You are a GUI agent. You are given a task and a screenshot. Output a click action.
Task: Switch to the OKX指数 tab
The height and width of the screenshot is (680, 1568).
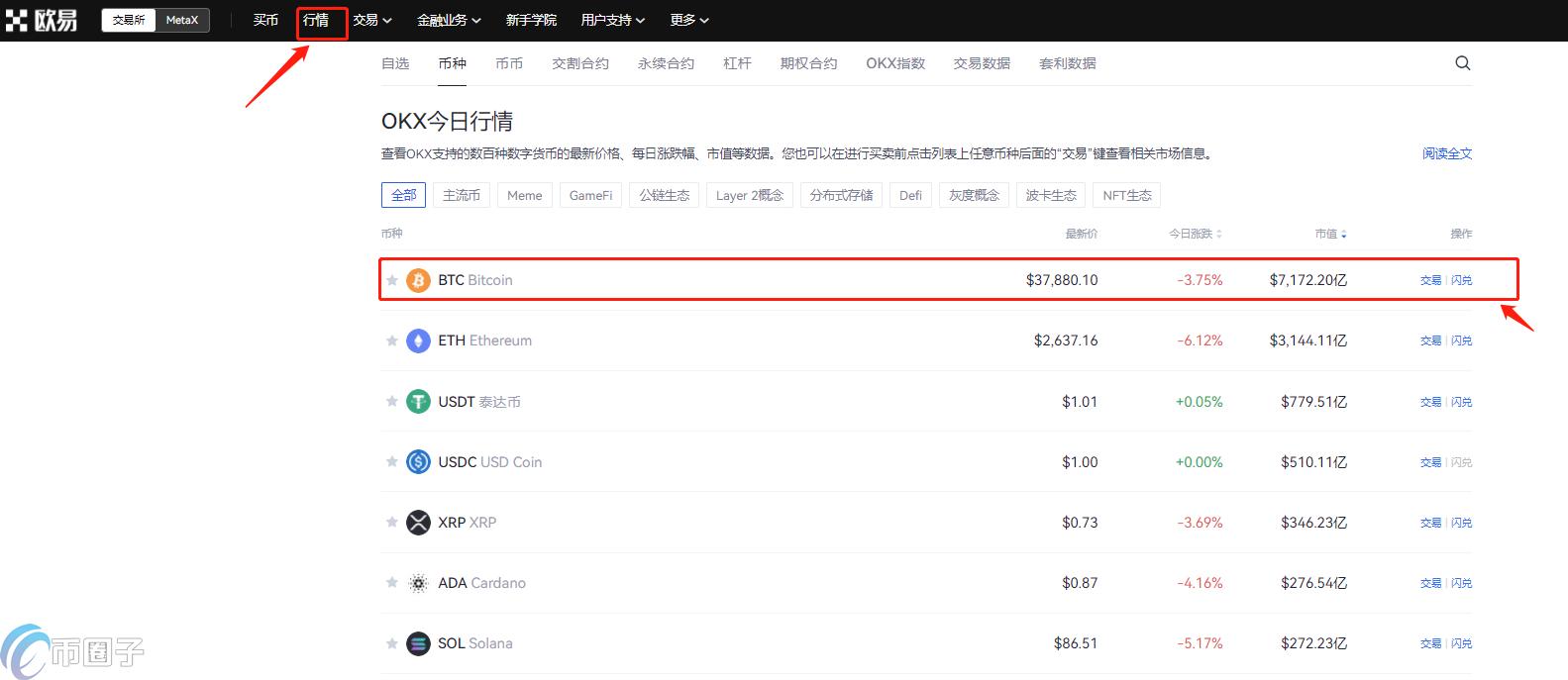coord(895,63)
